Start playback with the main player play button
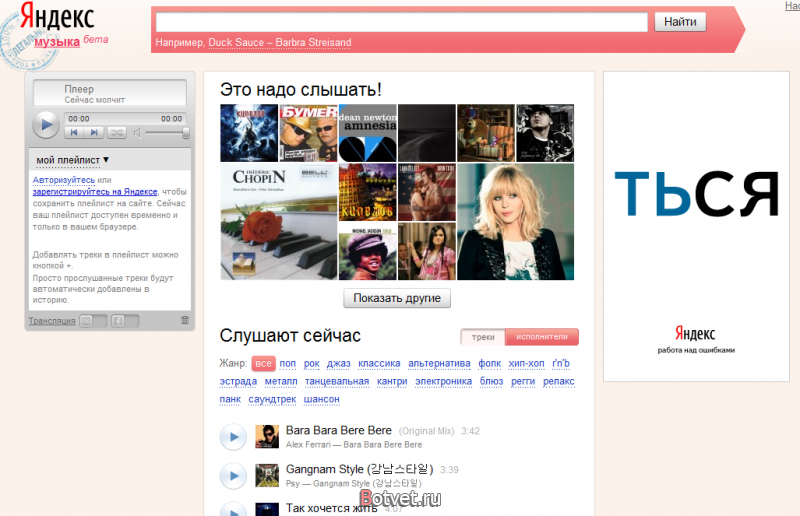 pyautogui.click(x=46, y=125)
